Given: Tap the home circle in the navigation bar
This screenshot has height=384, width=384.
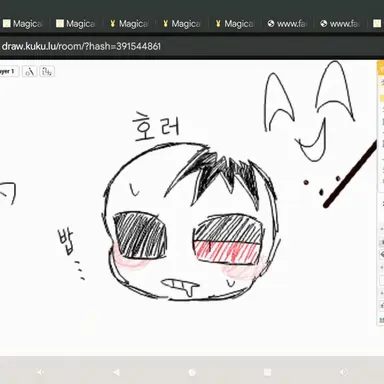Looking at the screenshot, I should tap(192, 372).
